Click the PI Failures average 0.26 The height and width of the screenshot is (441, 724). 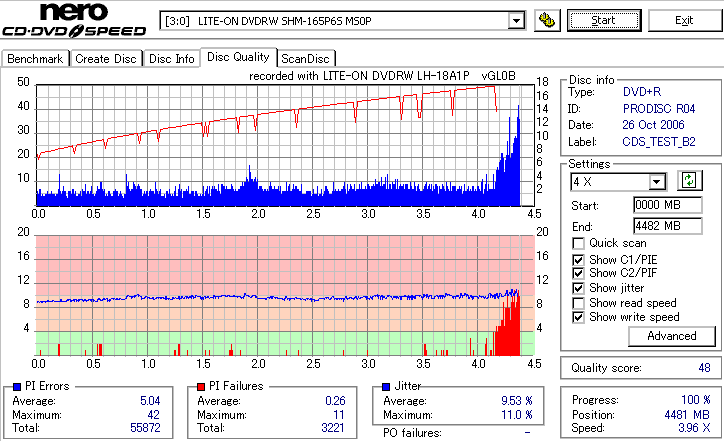[x=335, y=401]
